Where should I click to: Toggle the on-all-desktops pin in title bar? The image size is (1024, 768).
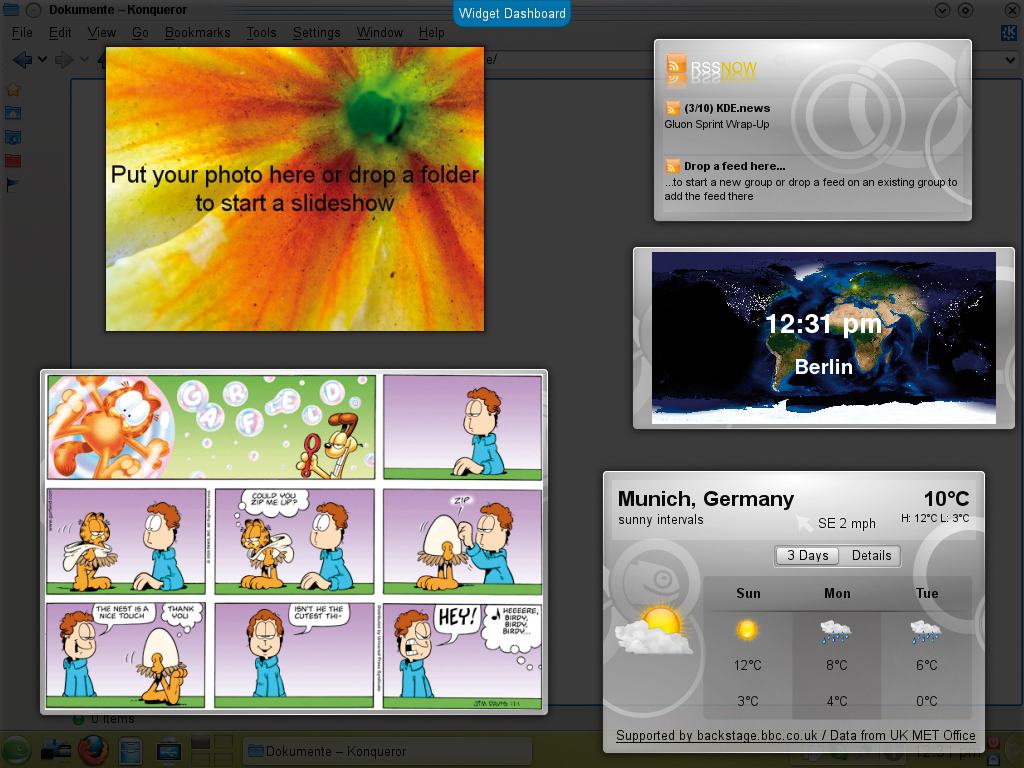point(34,10)
